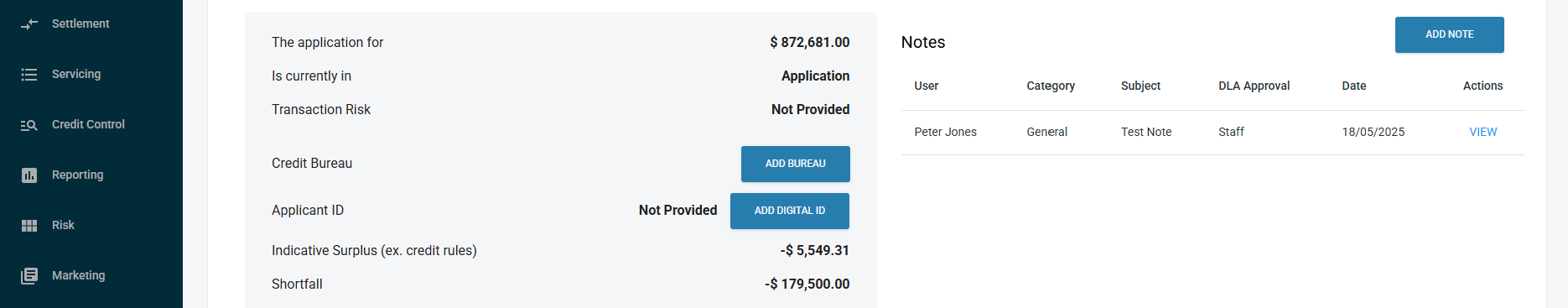Click the Reporting bar chart icon
The width and height of the screenshot is (1568, 308).
point(29,175)
